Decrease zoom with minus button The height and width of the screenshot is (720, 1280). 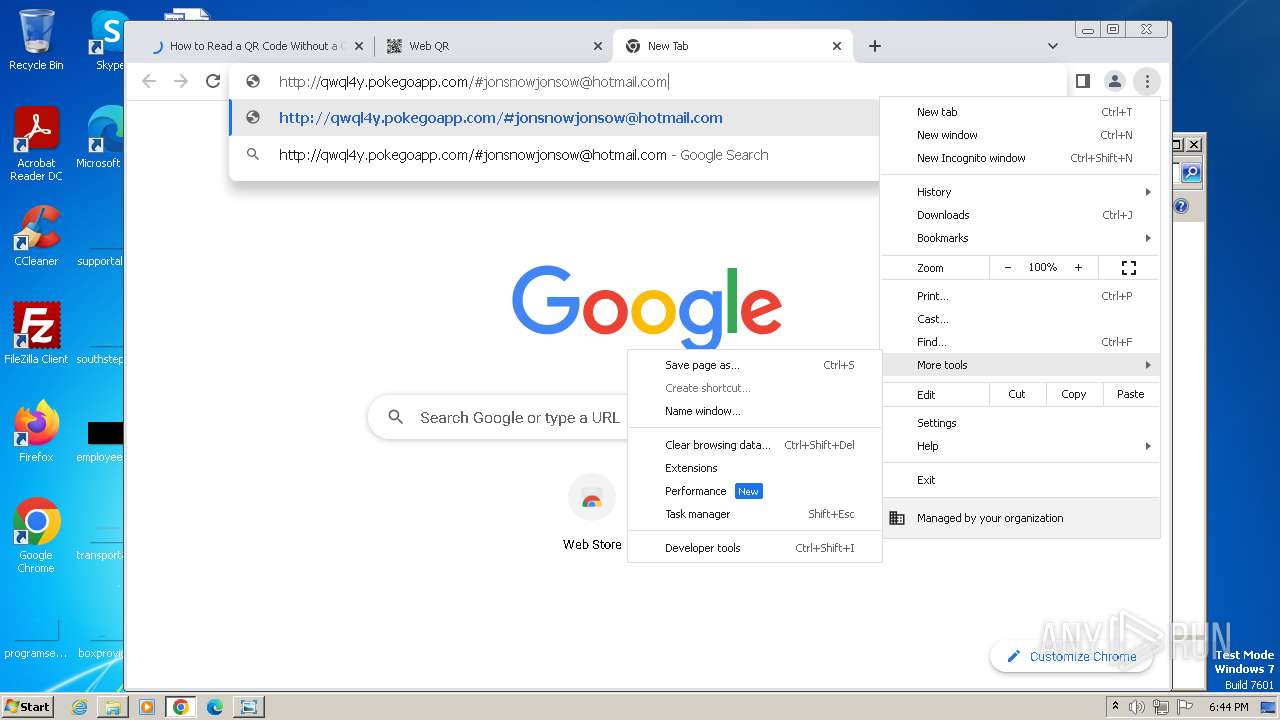tap(1007, 268)
